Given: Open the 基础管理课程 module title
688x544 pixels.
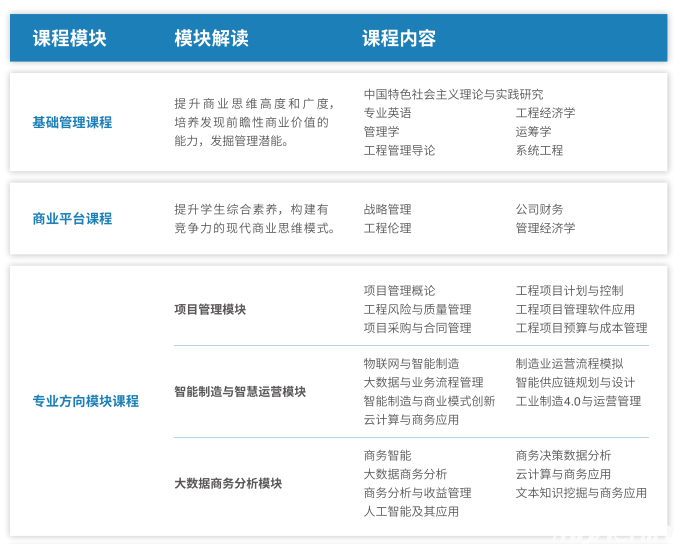Looking at the screenshot, I should point(72,122).
